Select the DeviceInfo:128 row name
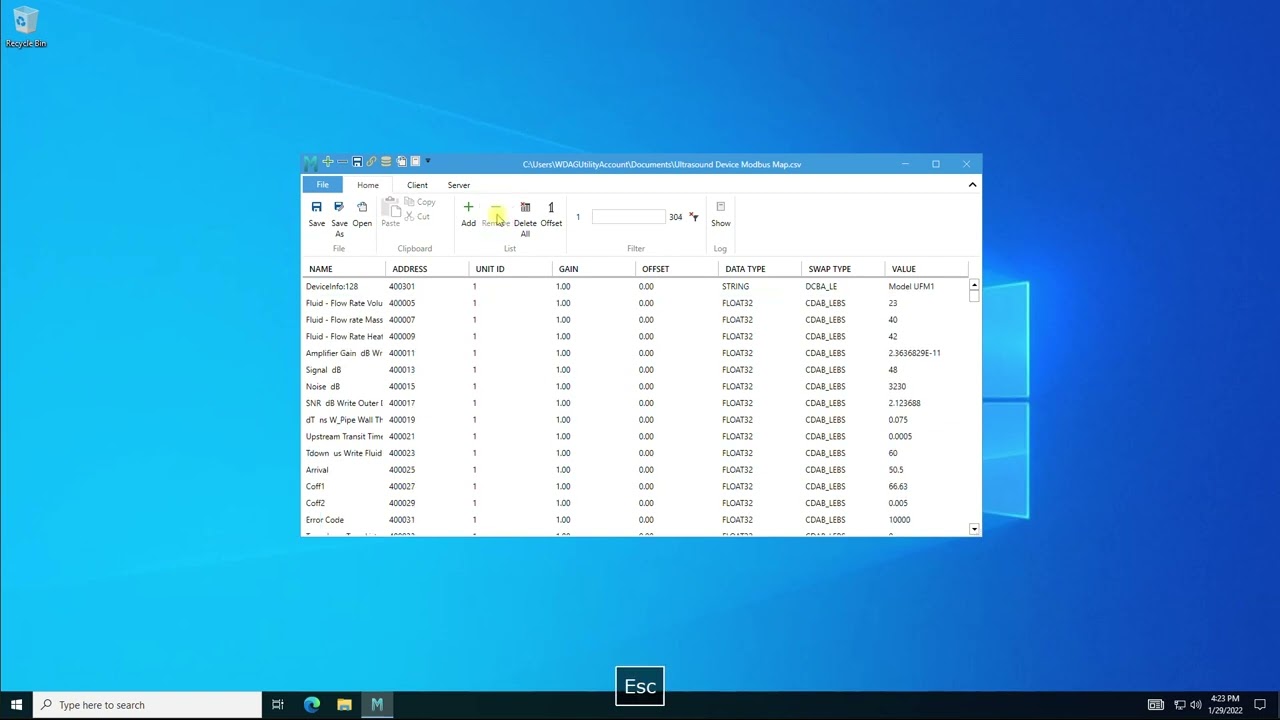The width and height of the screenshot is (1280, 720). click(x=332, y=286)
